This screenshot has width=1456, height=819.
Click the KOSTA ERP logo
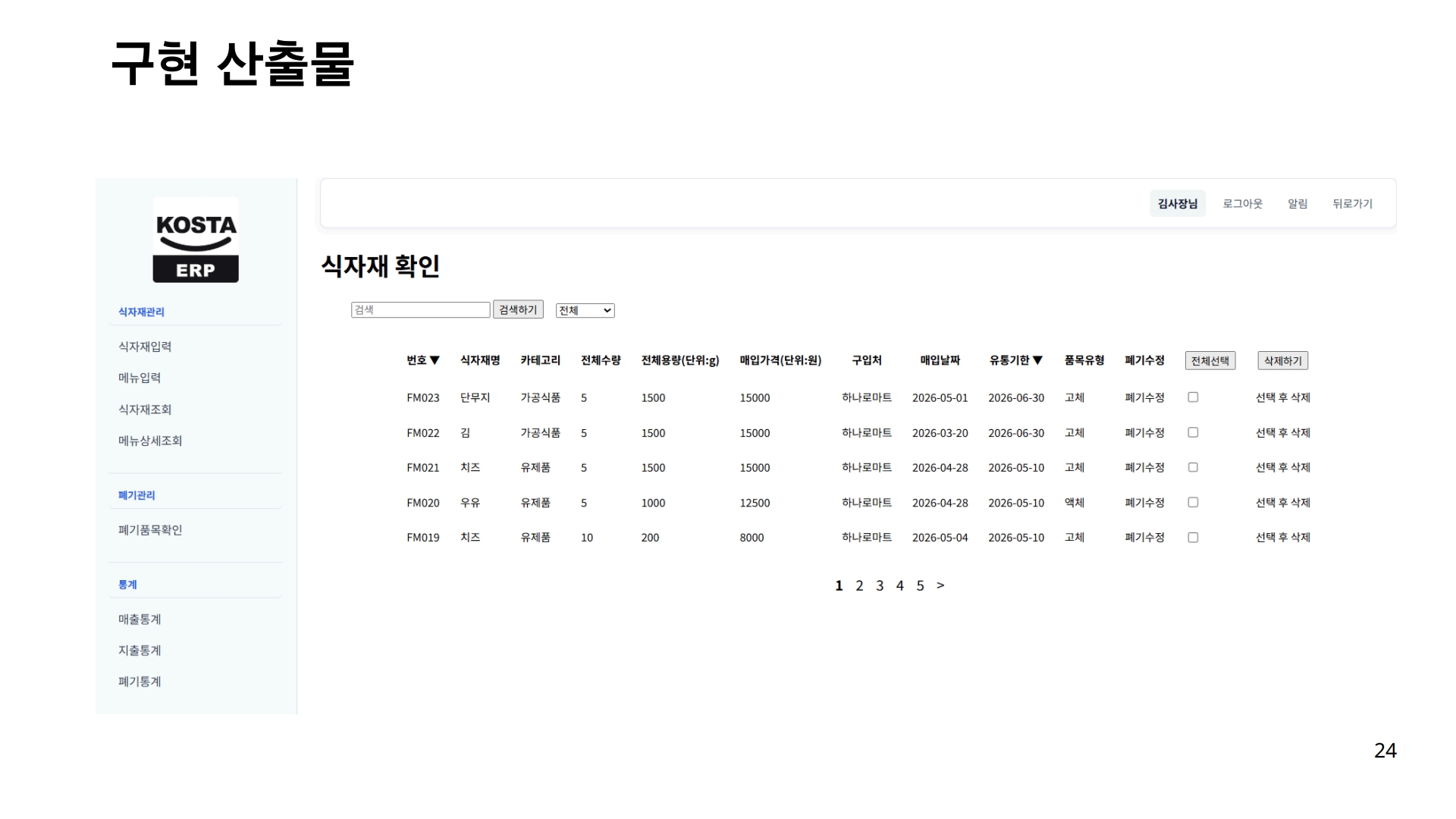pyautogui.click(x=196, y=240)
